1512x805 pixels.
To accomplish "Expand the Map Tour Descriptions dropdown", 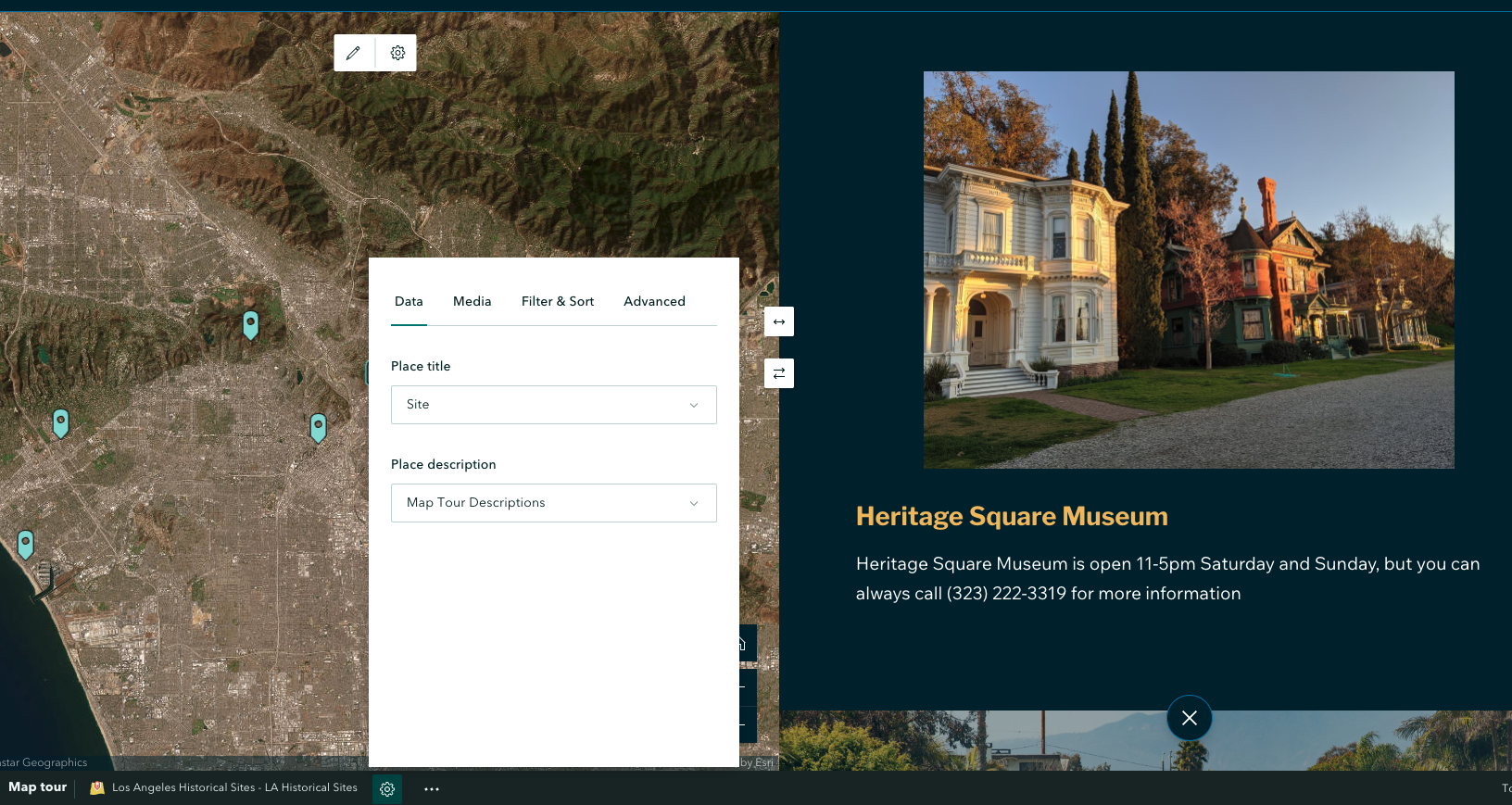I will 554,503.
